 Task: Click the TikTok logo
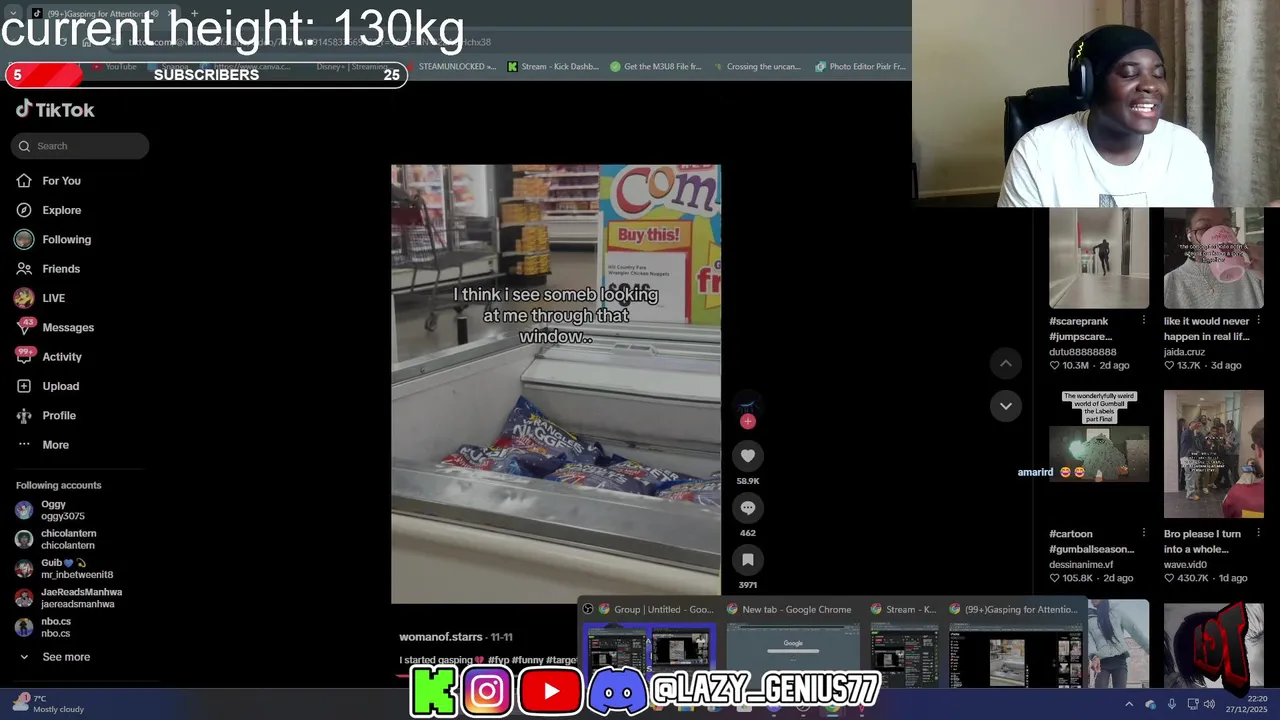click(x=55, y=109)
